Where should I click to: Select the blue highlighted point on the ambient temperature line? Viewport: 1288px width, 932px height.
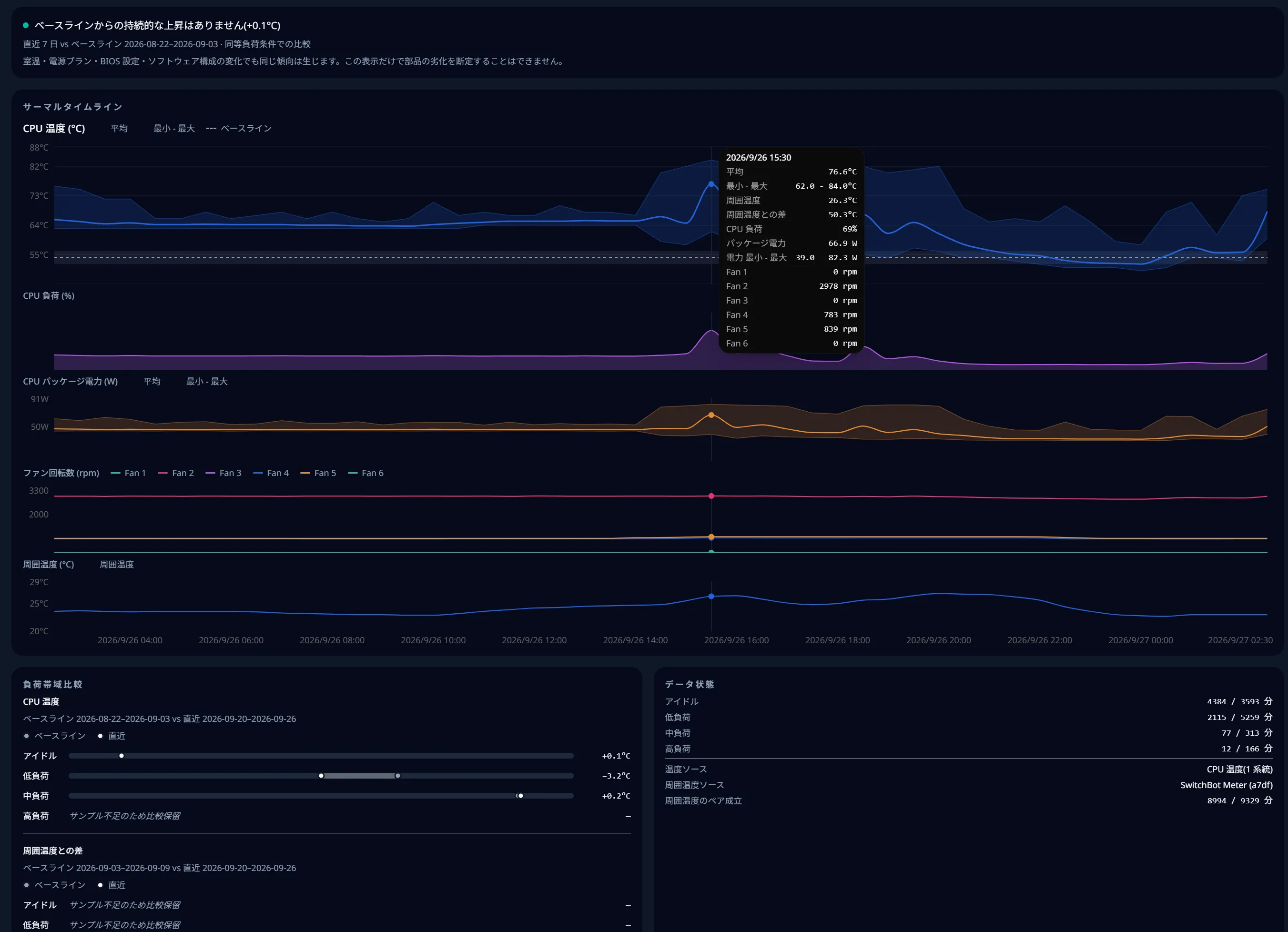(711, 597)
